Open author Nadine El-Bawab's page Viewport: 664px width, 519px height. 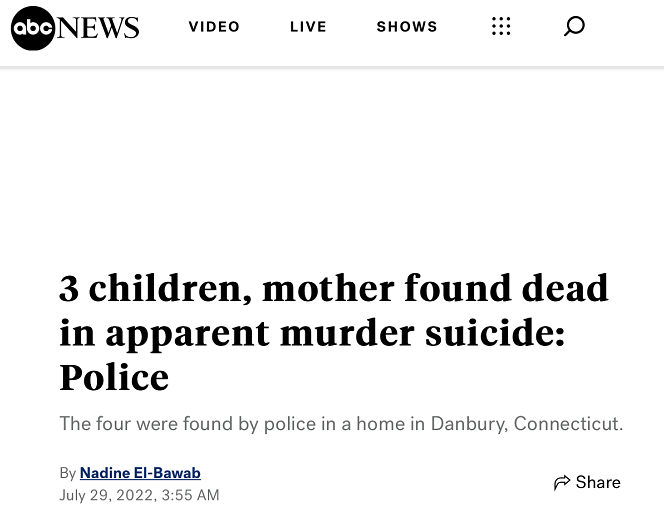[x=140, y=473]
